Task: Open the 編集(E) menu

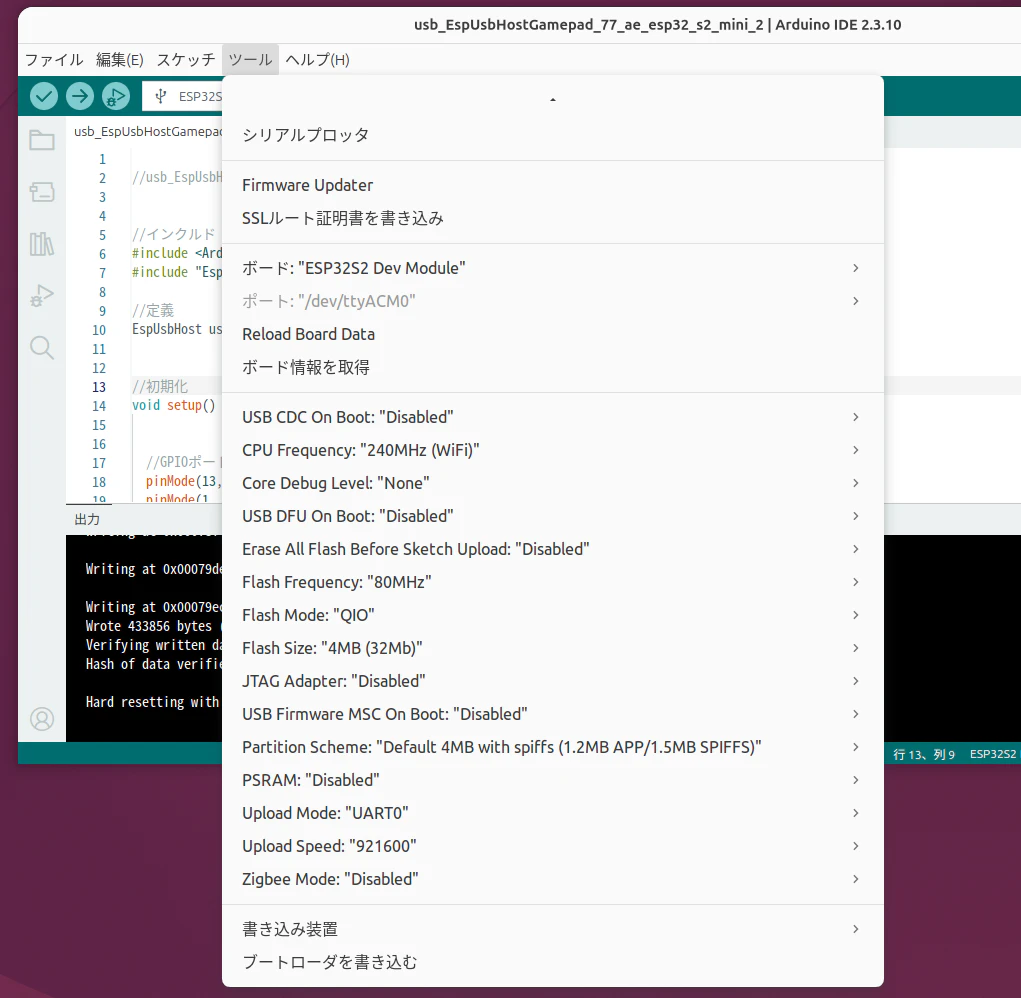Action: point(120,60)
